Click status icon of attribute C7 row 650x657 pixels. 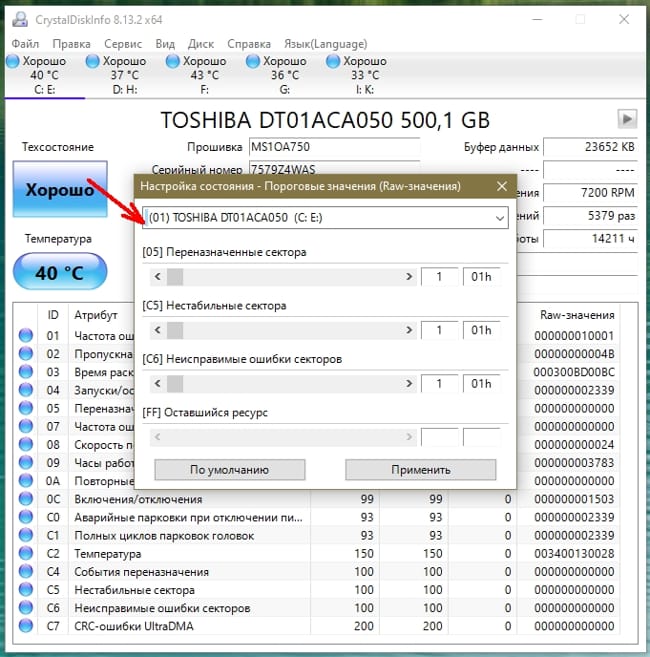pyautogui.click(x=26, y=626)
